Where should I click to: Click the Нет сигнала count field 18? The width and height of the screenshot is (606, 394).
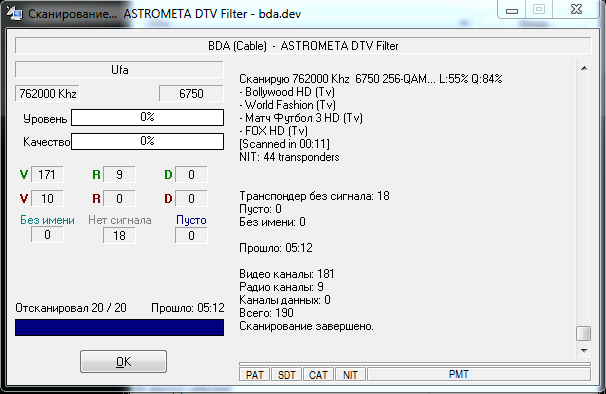pos(119,235)
